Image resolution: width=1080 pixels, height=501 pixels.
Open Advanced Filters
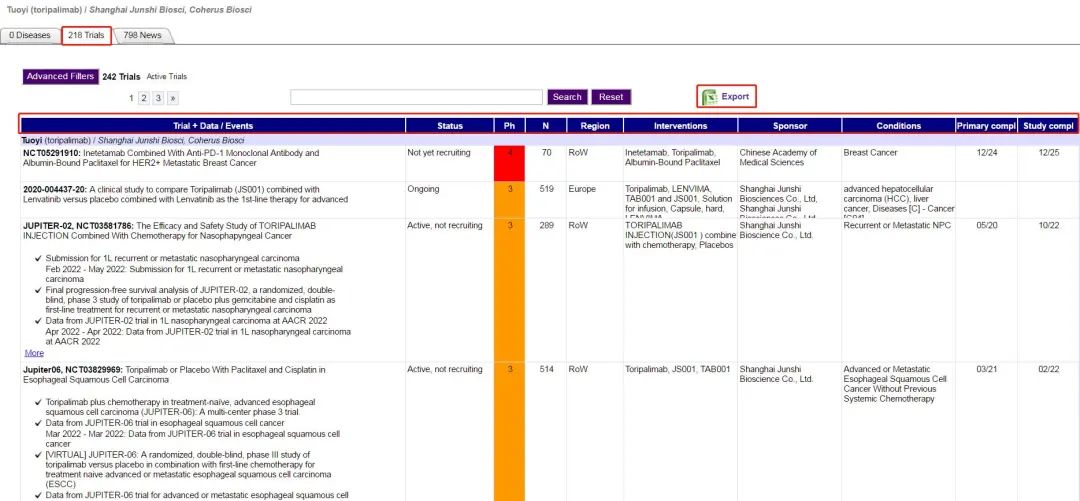click(x=61, y=76)
